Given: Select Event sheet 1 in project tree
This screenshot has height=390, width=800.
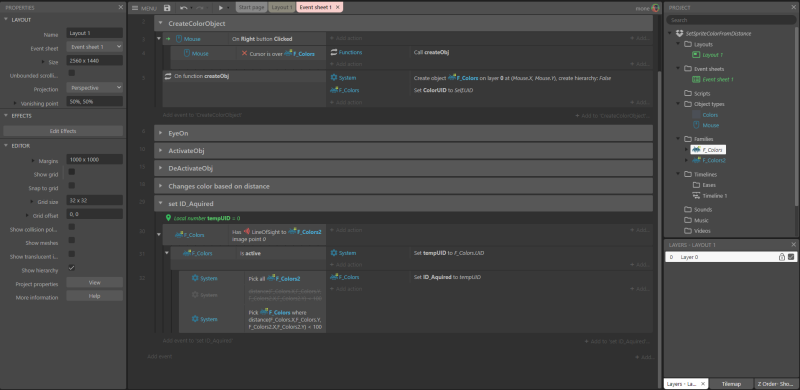Looking at the screenshot, I should tap(718, 79).
